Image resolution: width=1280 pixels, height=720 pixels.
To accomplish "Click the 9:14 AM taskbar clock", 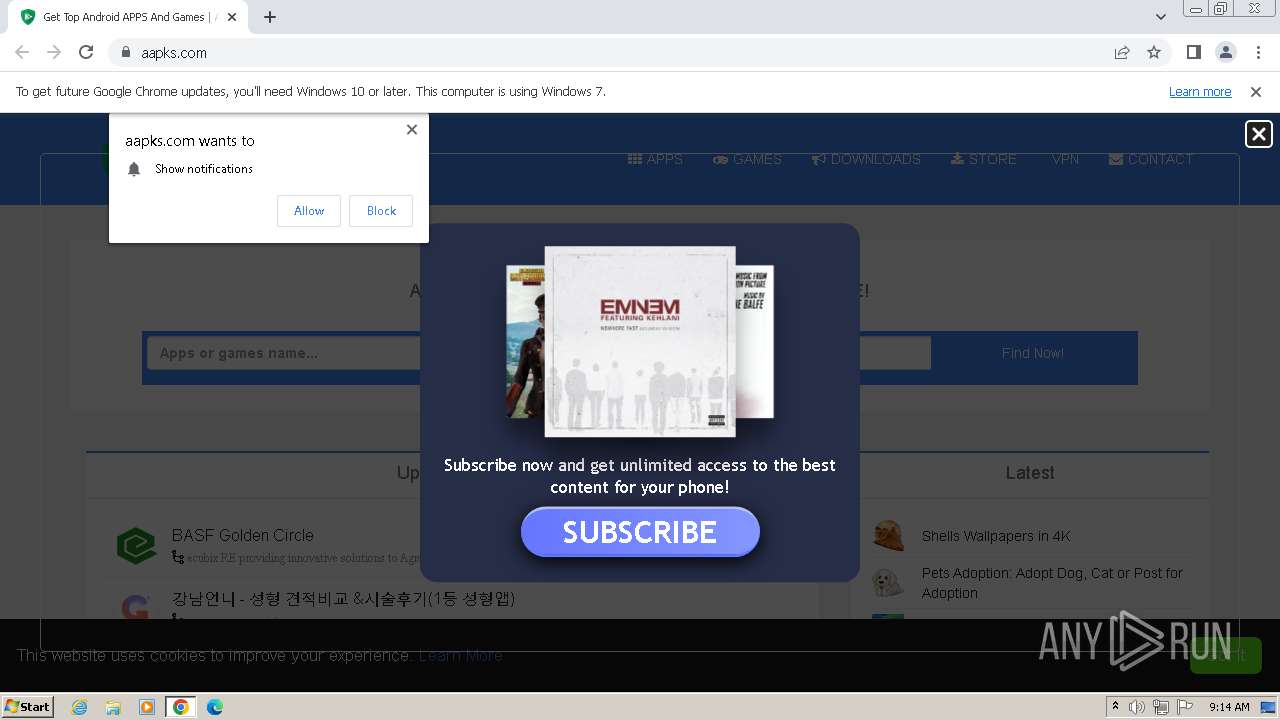I will click(x=1229, y=707).
